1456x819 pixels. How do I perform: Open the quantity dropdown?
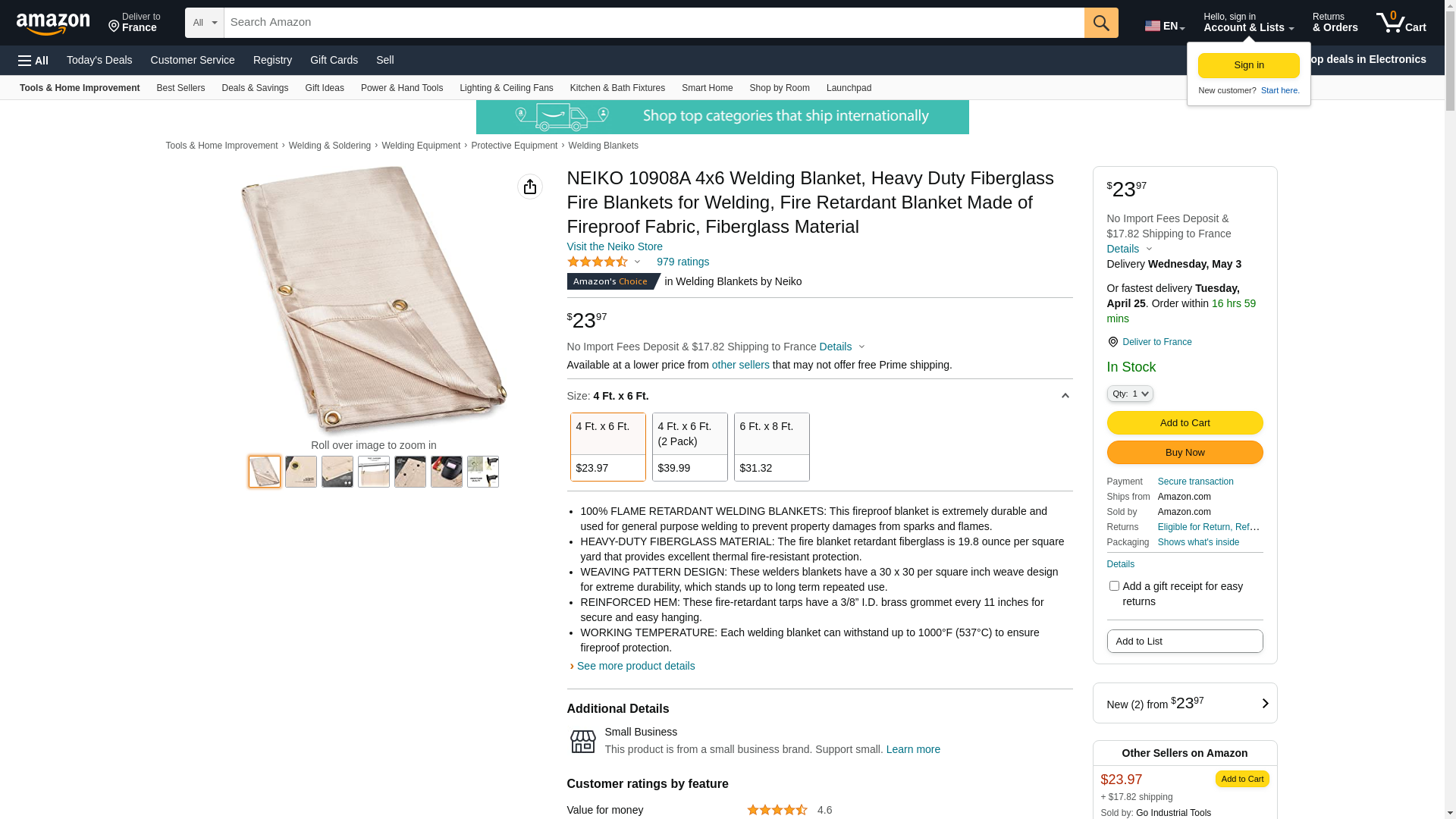pos(1130,394)
